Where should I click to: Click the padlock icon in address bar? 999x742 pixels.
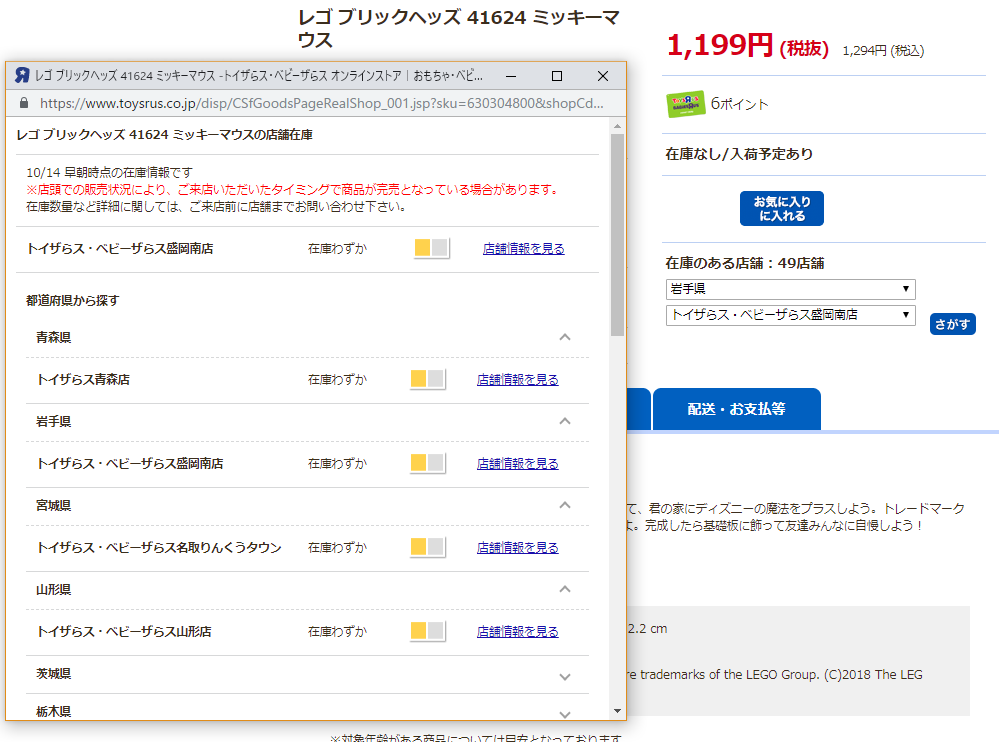tap(25, 103)
